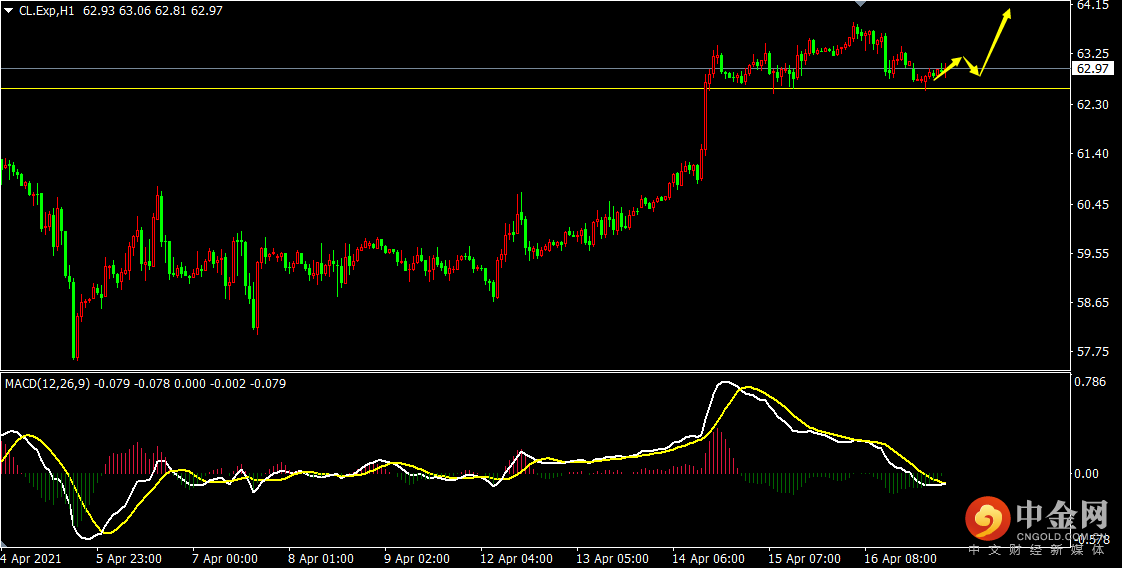The width and height of the screenshot is (1122, 568).
Task: Click the 0.00 MACD zero level label
Action: [x=1088, y=474]
